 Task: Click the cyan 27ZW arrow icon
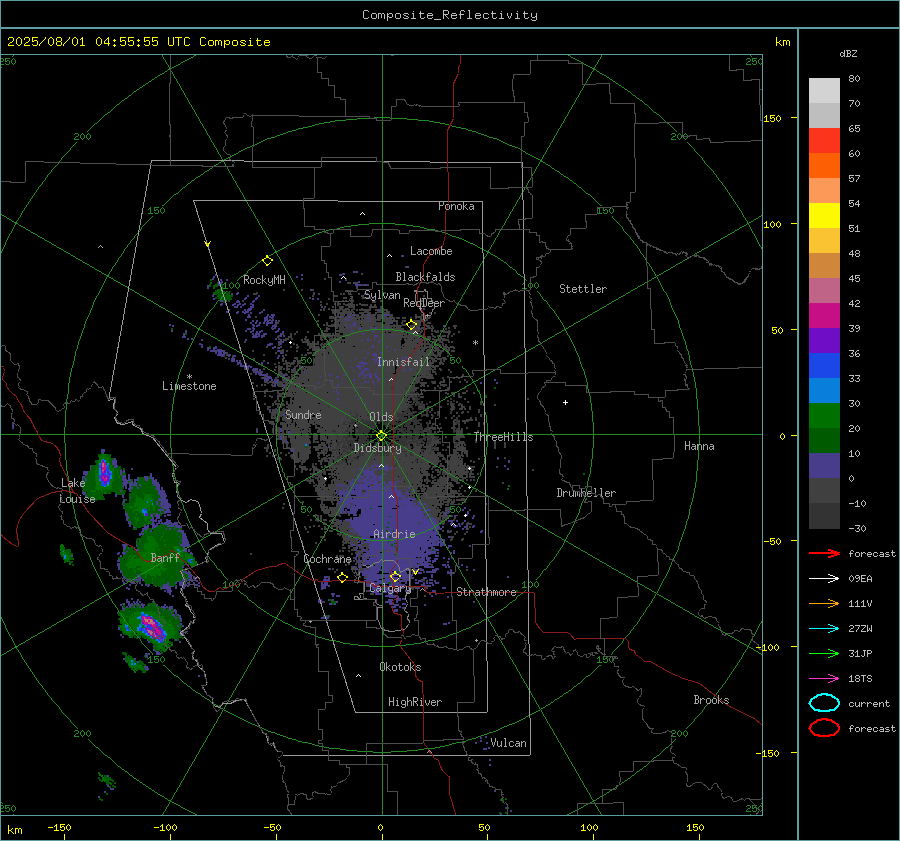824,629
